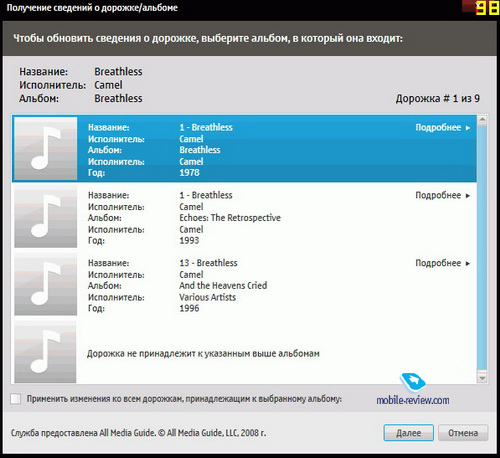Viewport: 500px width, 458px height.
Task: Expand Подробнее arrow for 1978 Breathless entry
Action: [x=468, y=128]
